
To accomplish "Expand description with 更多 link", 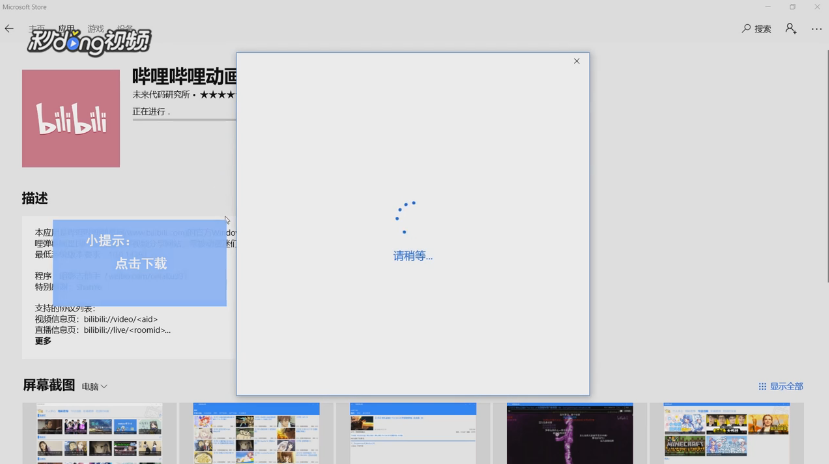I will point(43,341).
